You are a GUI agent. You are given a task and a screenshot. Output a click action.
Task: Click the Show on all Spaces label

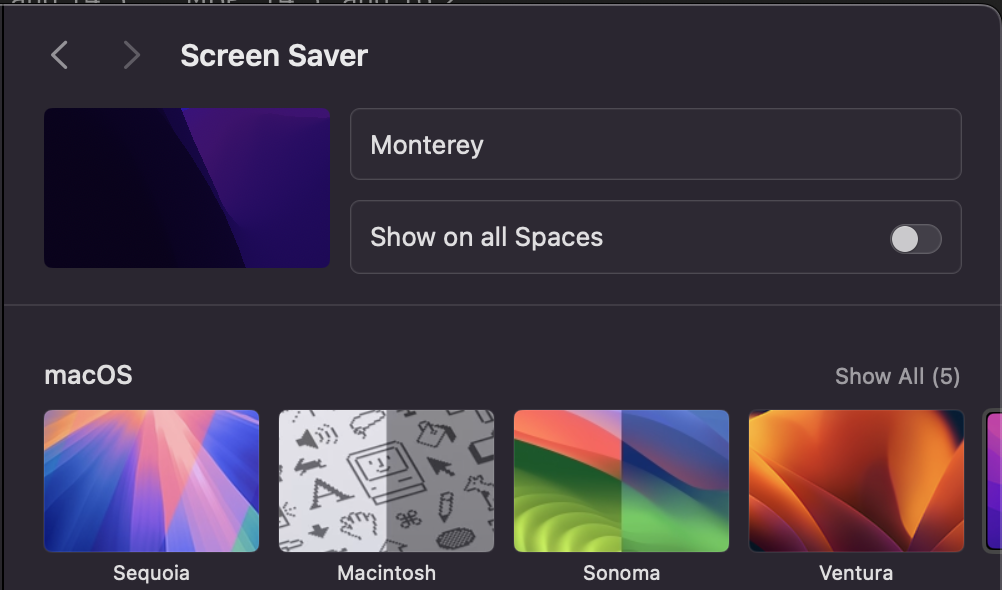(486, 237)
